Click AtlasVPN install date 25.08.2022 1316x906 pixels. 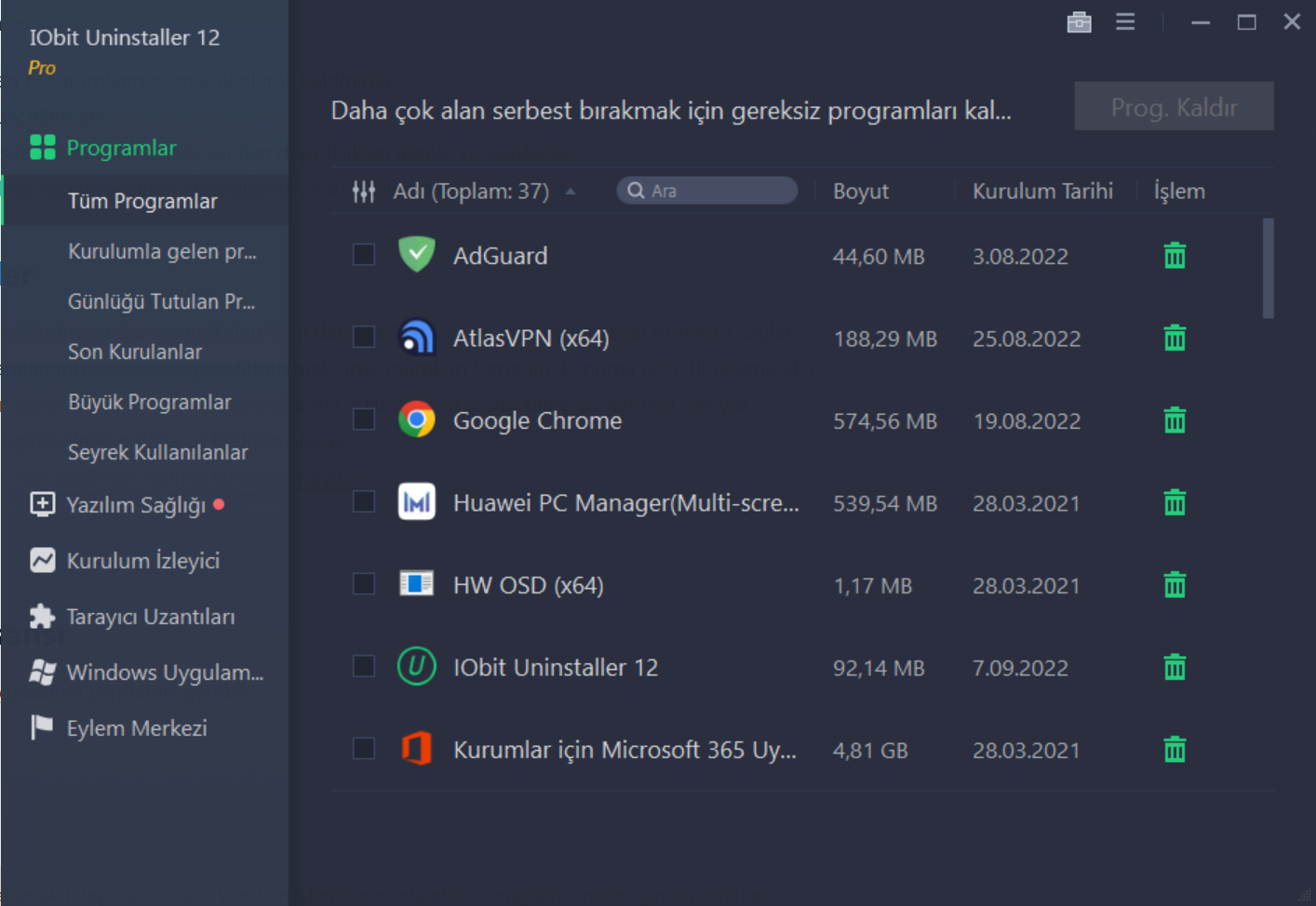(1027, 339)
